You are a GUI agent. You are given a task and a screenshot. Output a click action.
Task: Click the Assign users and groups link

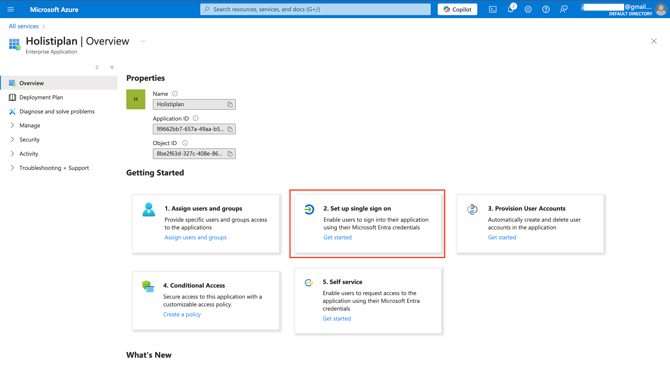(x=195, y=238)
